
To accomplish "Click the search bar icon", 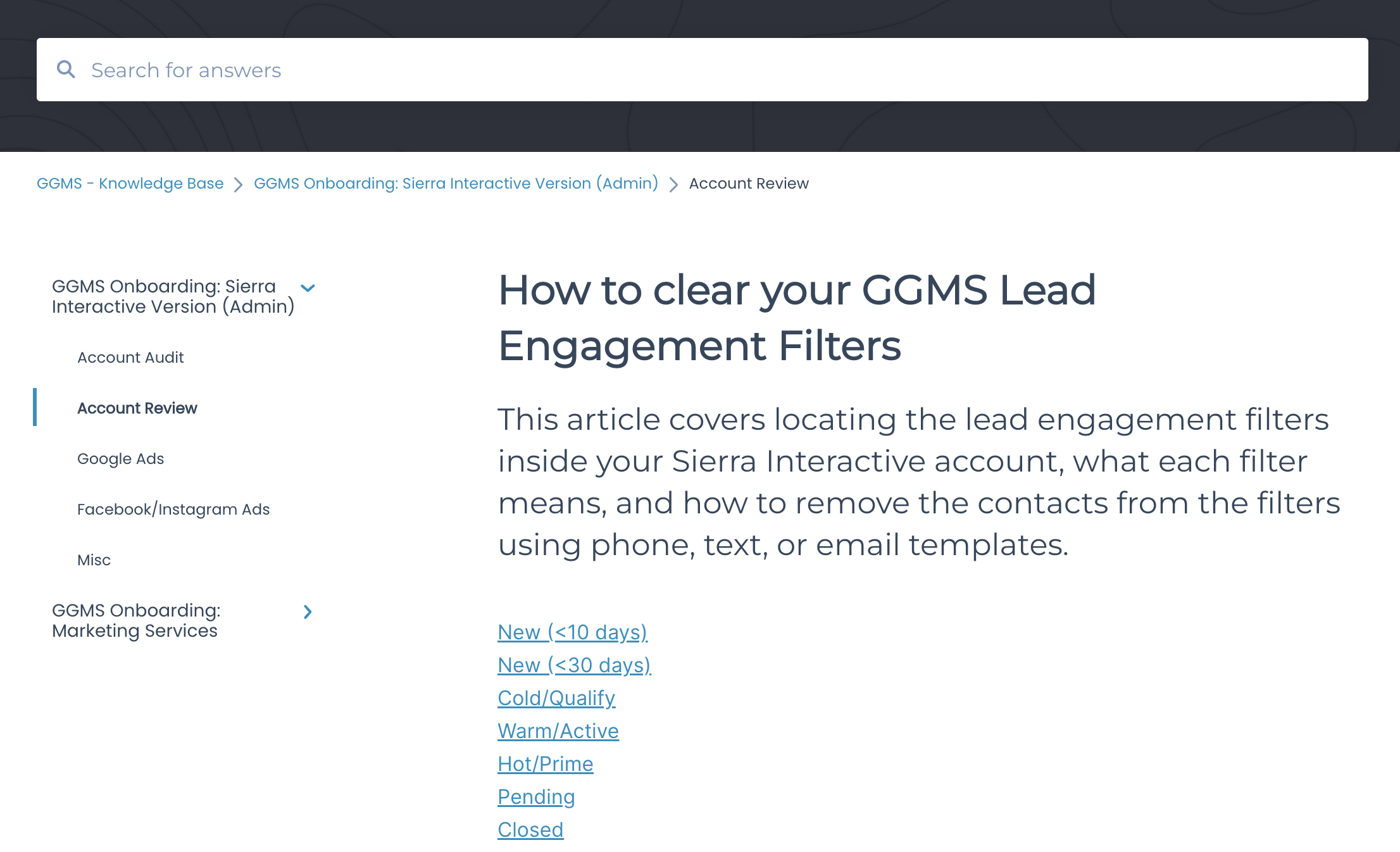I will click(x=67, y=70).
